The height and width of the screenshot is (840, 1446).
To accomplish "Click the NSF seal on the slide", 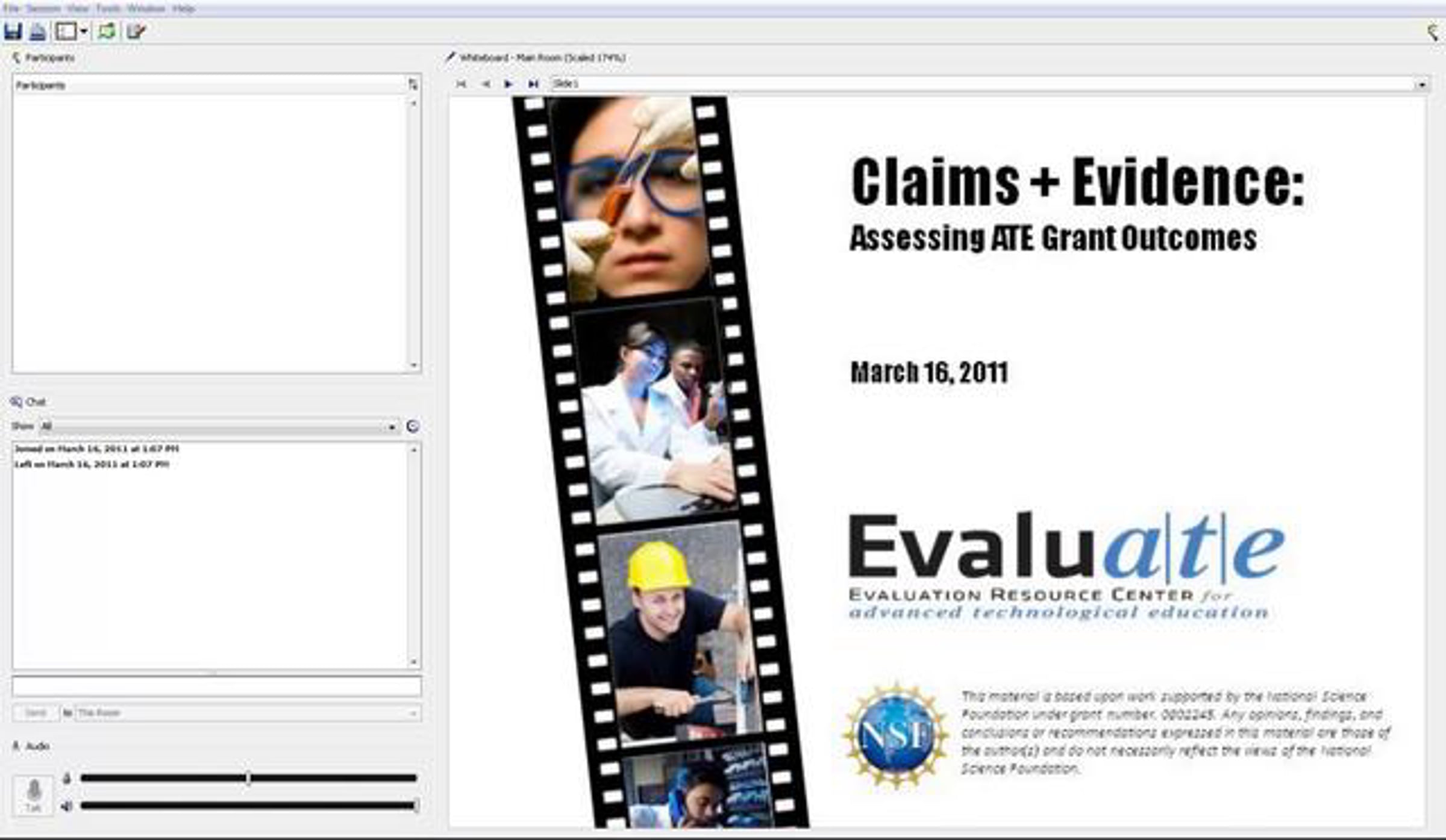I will (x=895, y=735).
